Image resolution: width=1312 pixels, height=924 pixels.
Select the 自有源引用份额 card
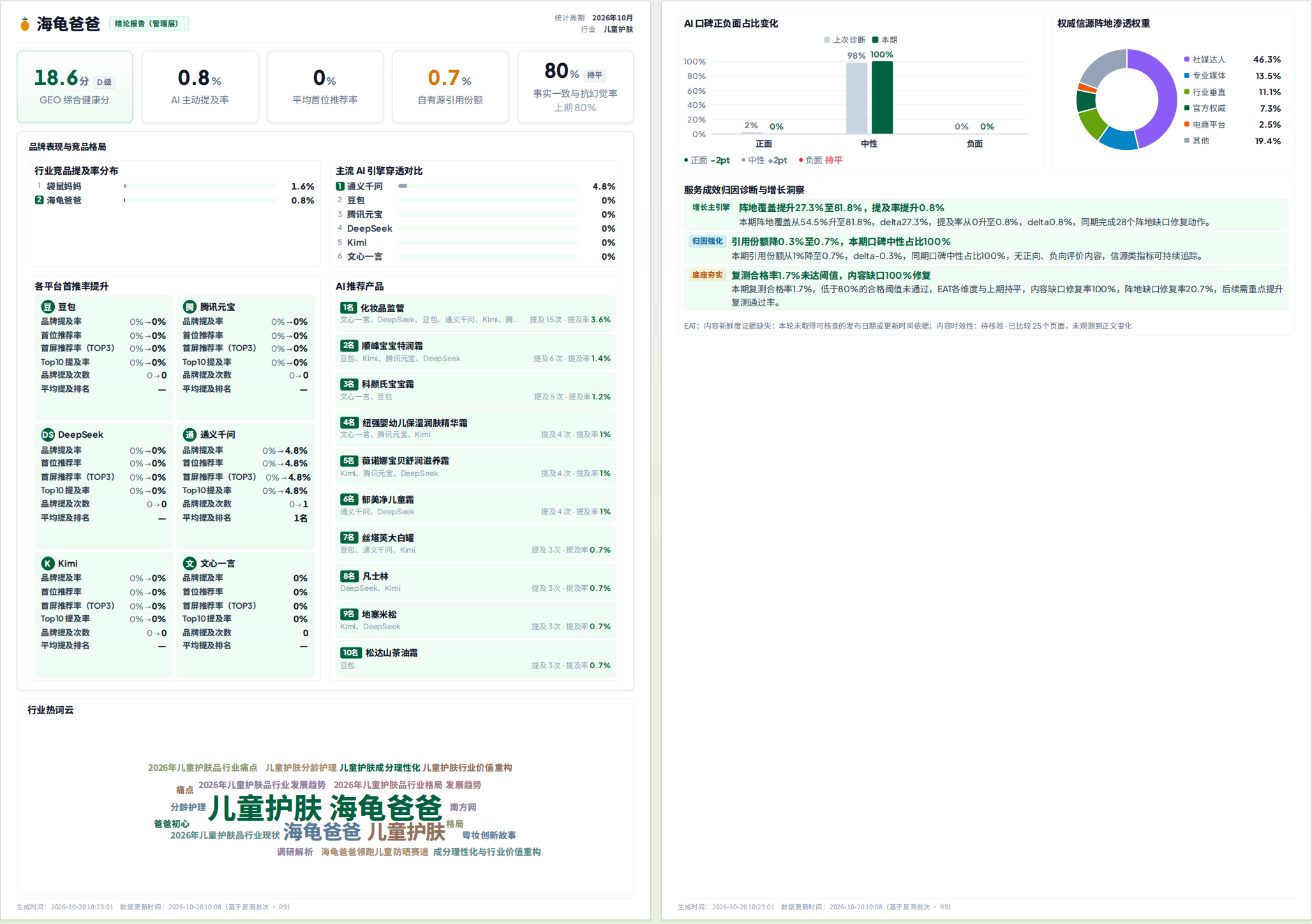[450, 87]
